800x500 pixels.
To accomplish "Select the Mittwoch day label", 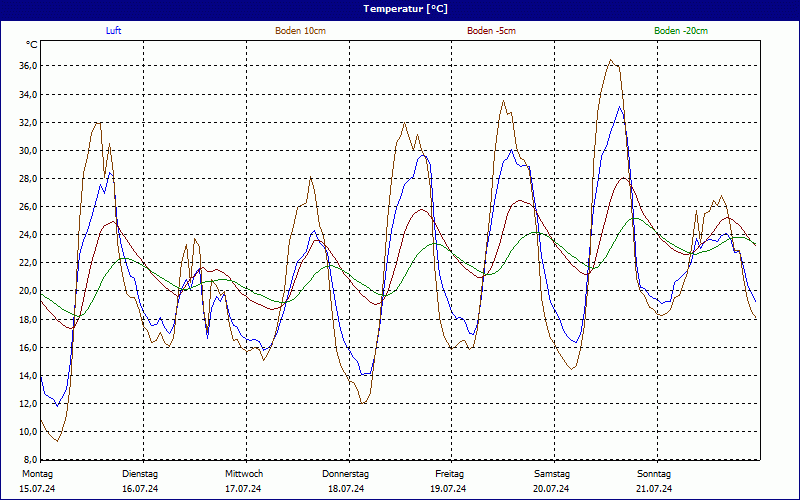I will [244, 474].
